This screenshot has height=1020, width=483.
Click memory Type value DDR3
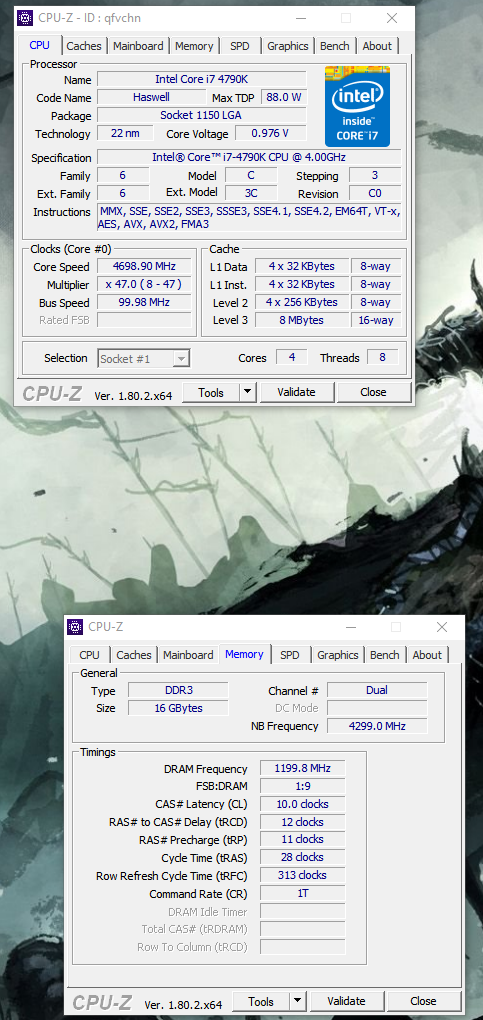pos(178,690)
